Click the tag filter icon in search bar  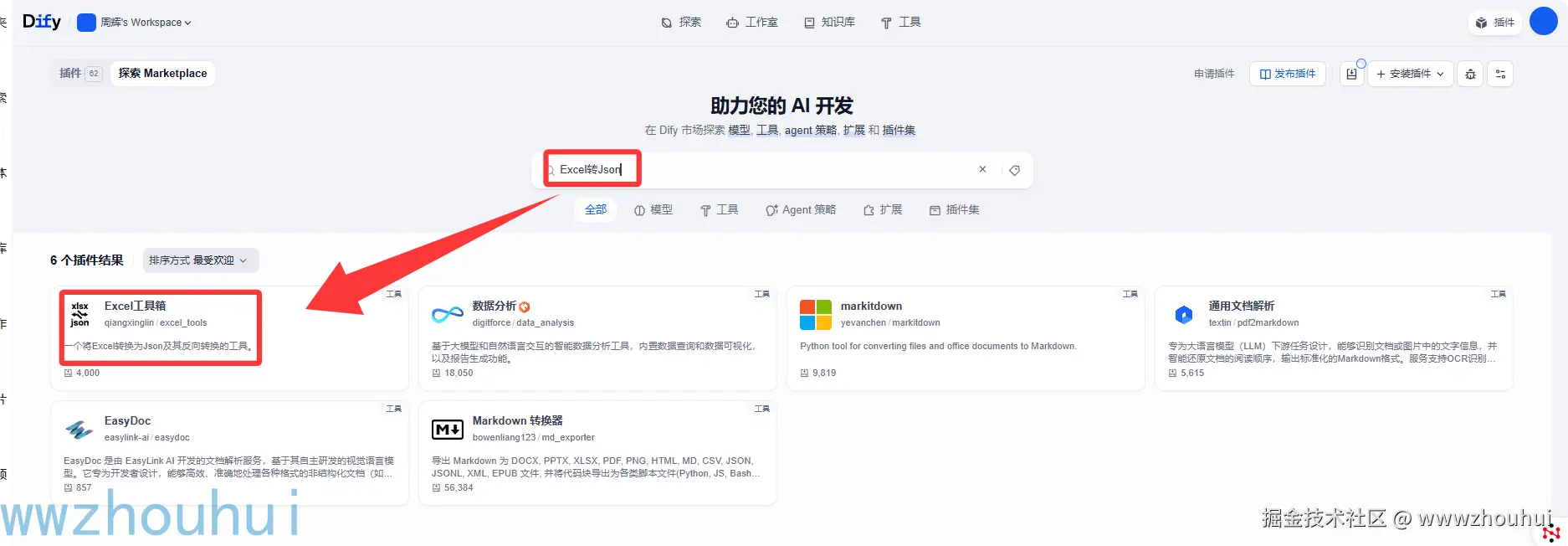pyautogui.click(x=1014, y=170)
